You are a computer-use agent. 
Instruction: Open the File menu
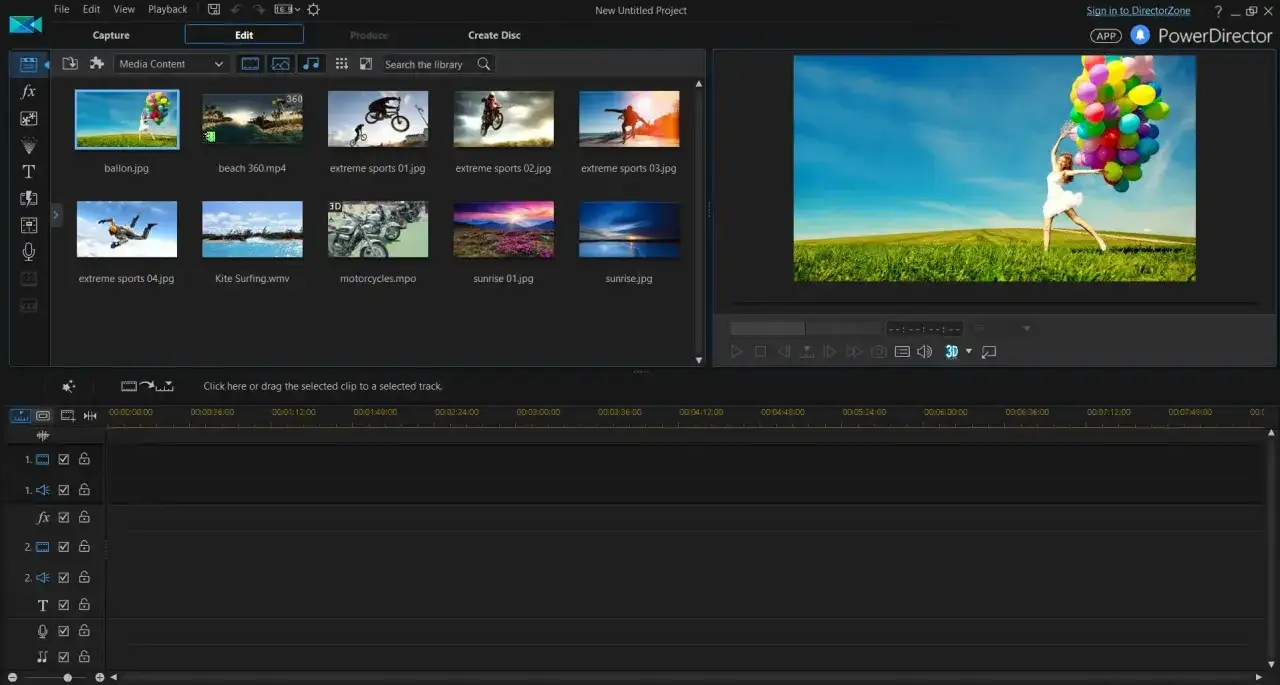(62, 9)
